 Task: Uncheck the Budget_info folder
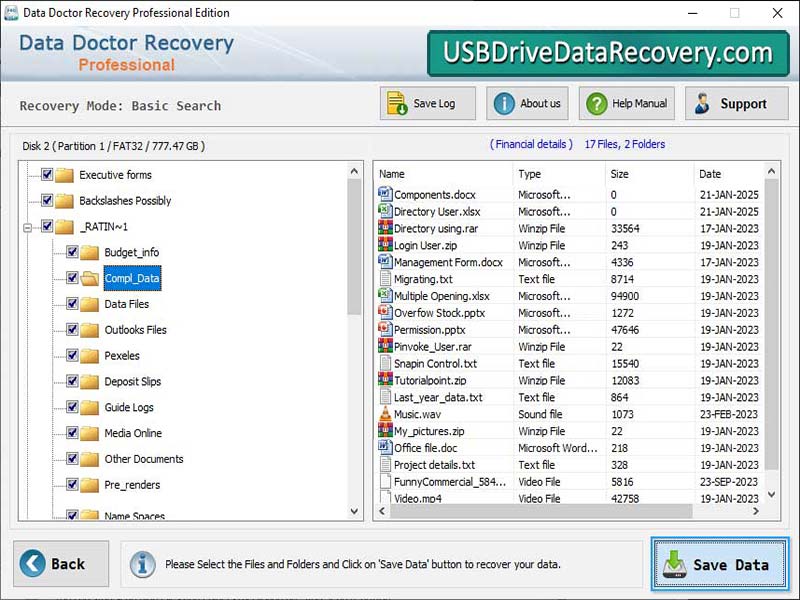click(74, 253)
